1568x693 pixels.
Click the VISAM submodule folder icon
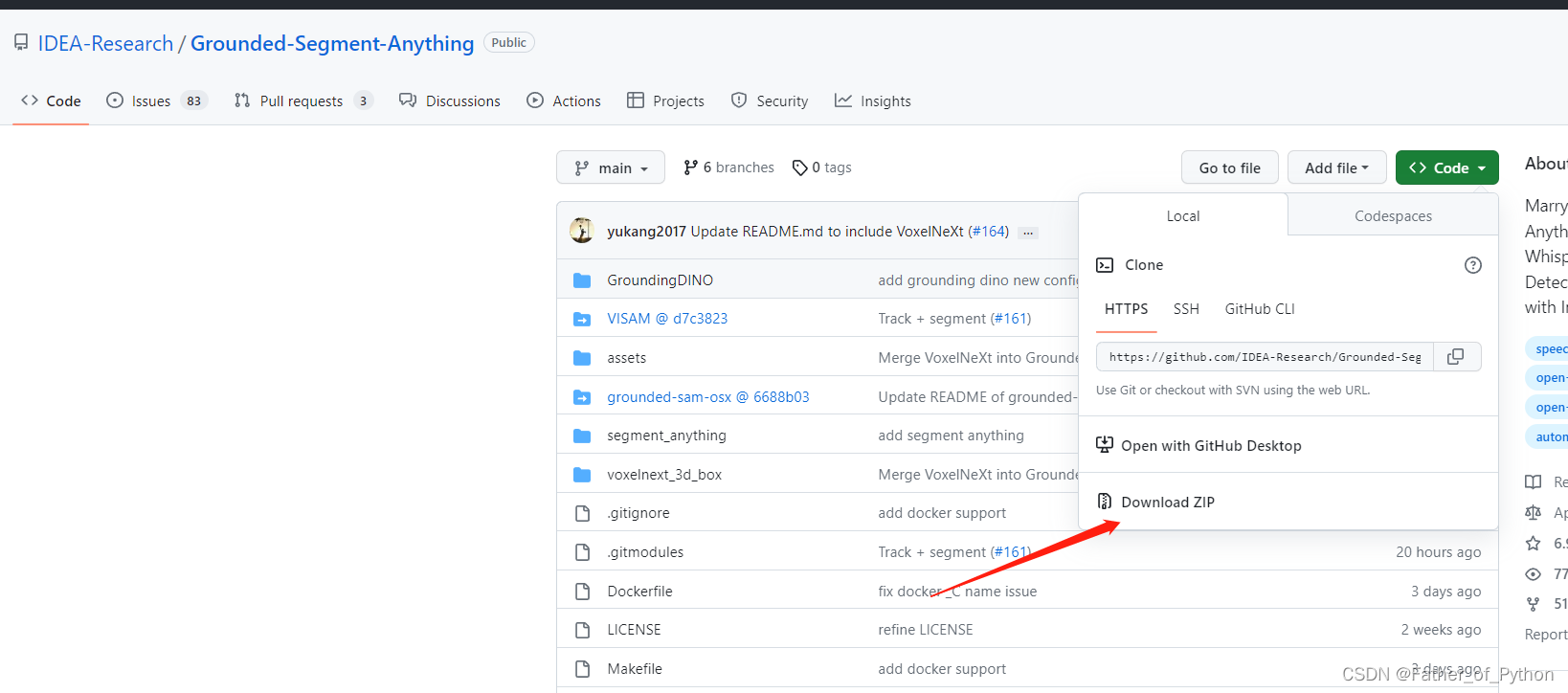(582, 319)
